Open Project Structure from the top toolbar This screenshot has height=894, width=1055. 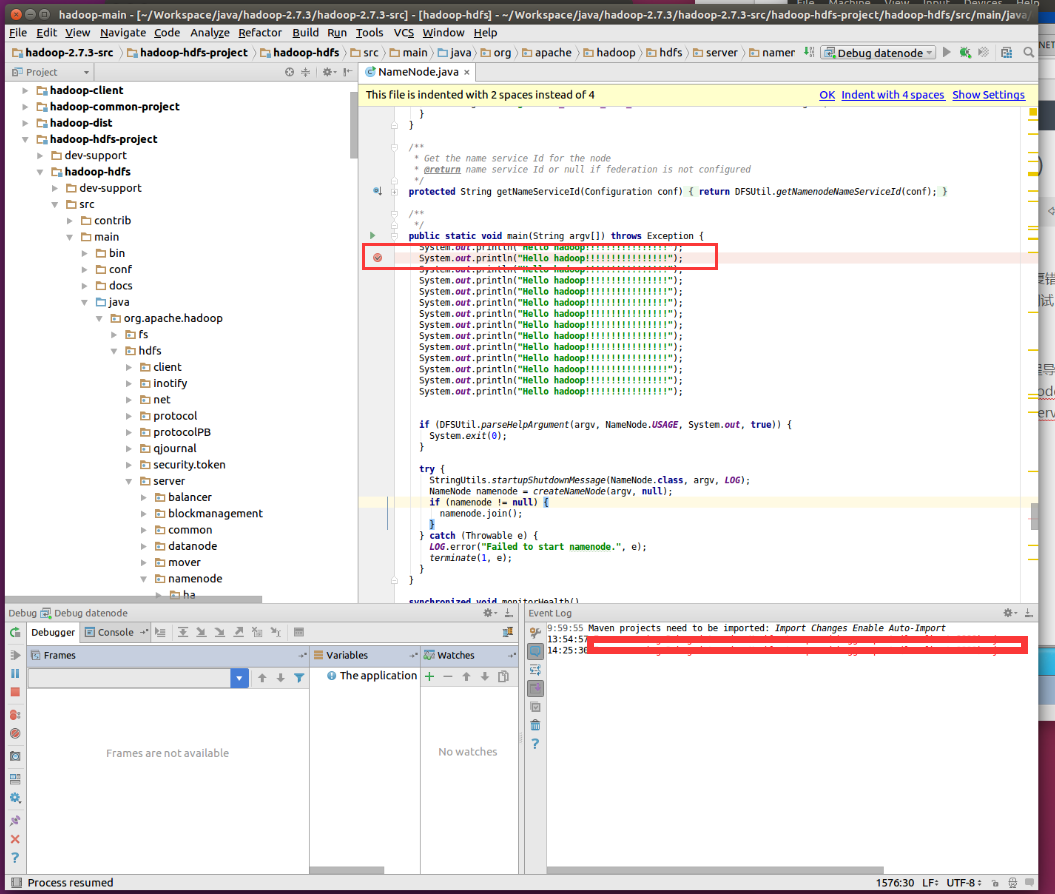[1007, 52]
